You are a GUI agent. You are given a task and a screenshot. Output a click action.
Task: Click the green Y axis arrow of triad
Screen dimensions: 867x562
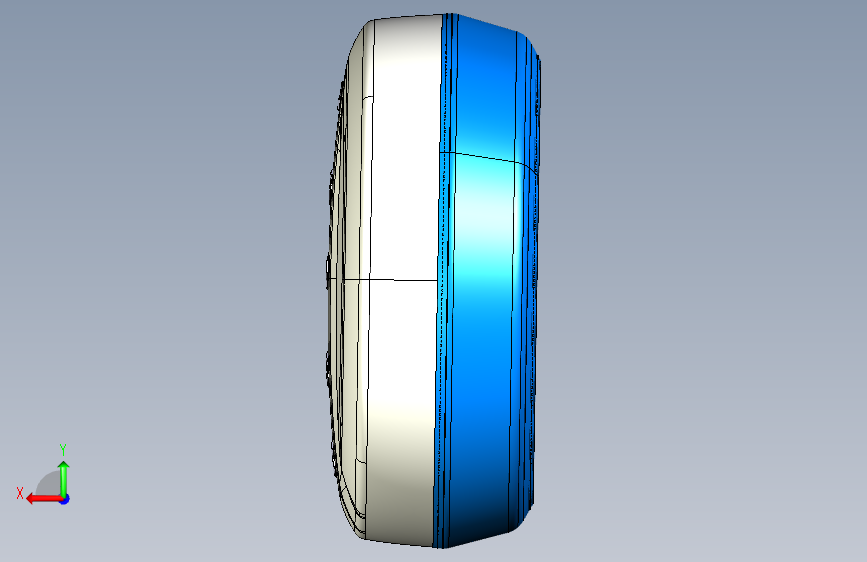(64, 478)
